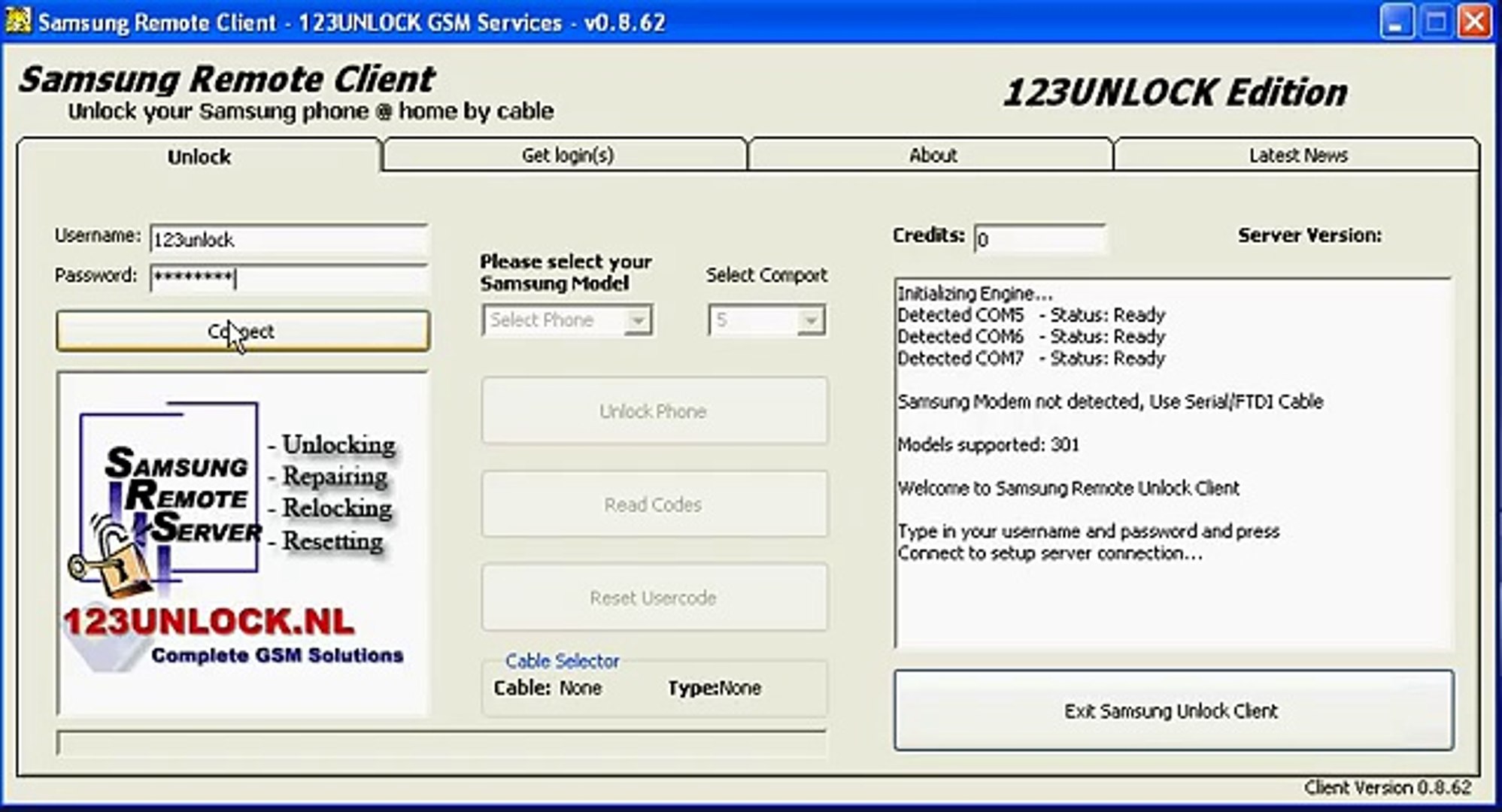The image size is (1502, 812).
Task: Close the Samsung Remote Client window
Action: pyautogui.click(x=1474, y=21)
